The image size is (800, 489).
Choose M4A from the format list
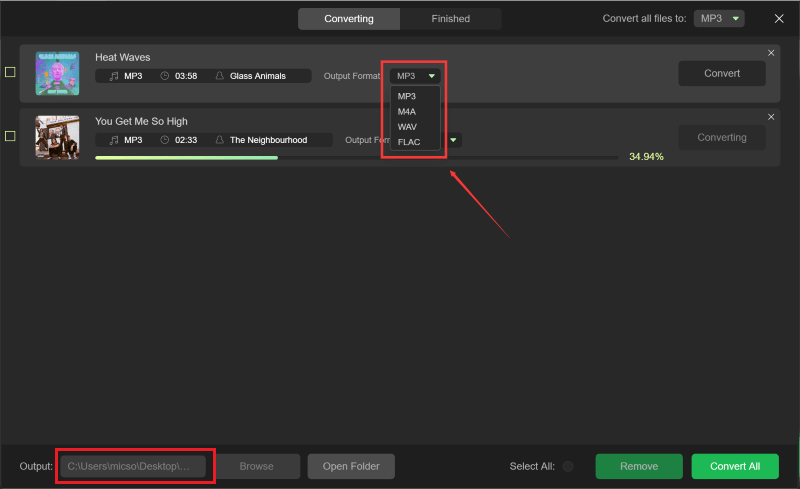click(407, 111)
